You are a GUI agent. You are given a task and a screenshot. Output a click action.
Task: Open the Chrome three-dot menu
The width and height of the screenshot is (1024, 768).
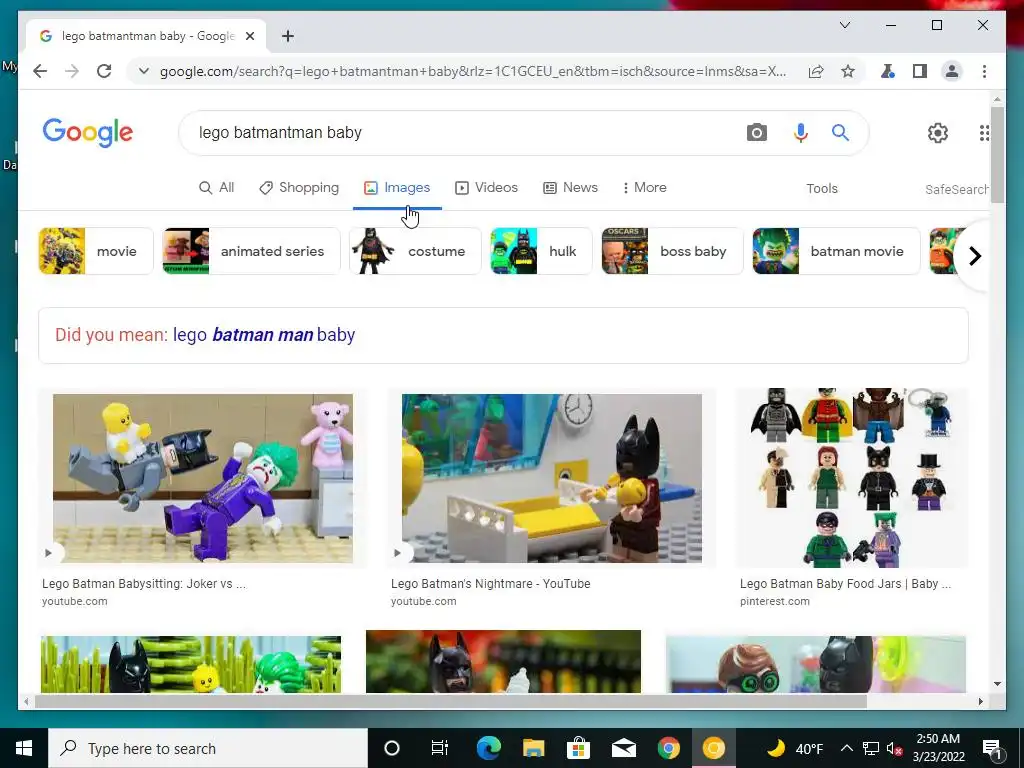(984, 71)
